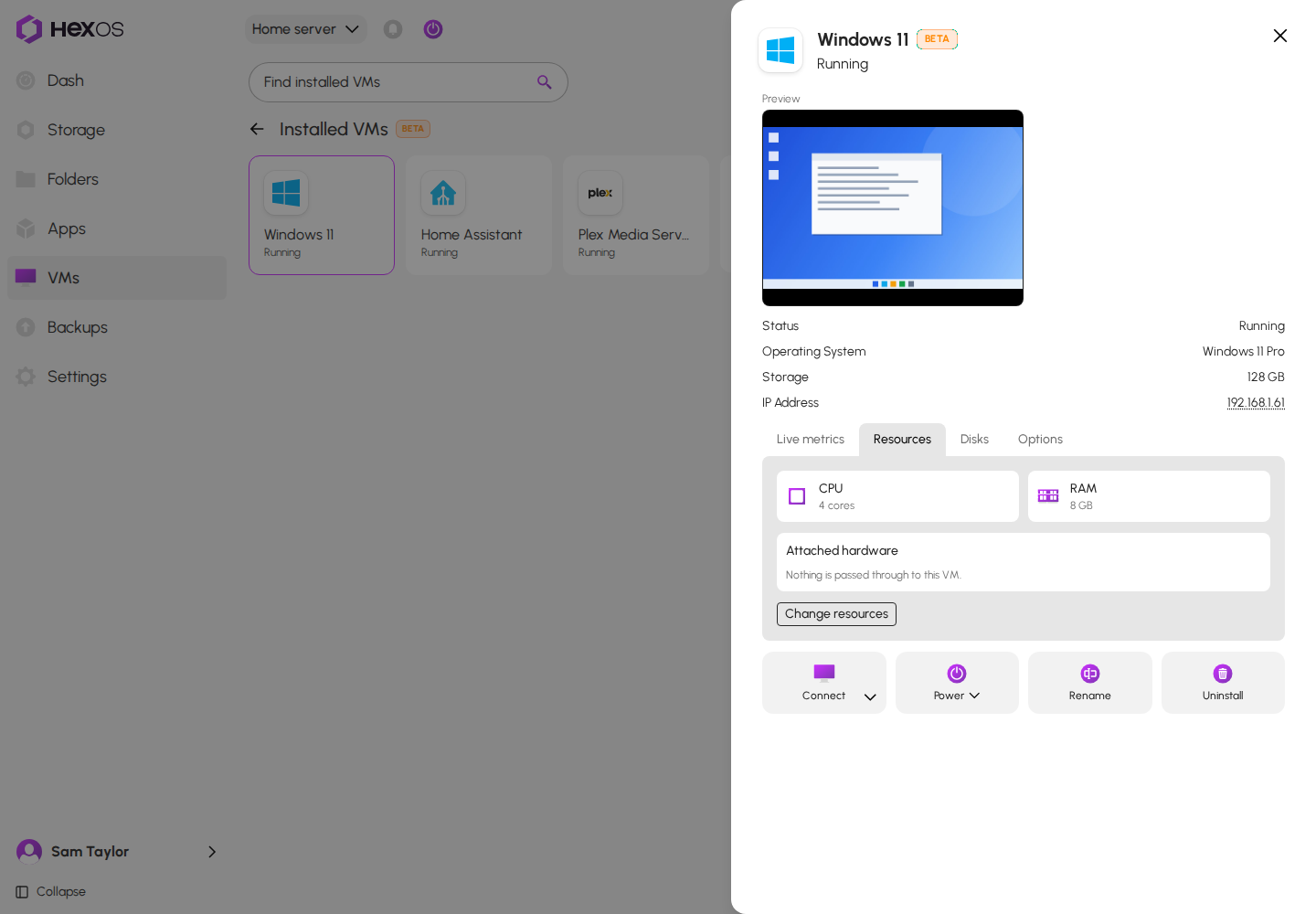Collapse the sidebar
Image resolution: width=1316 pixels, height=914 pixels.
click(x=51, y=892)
